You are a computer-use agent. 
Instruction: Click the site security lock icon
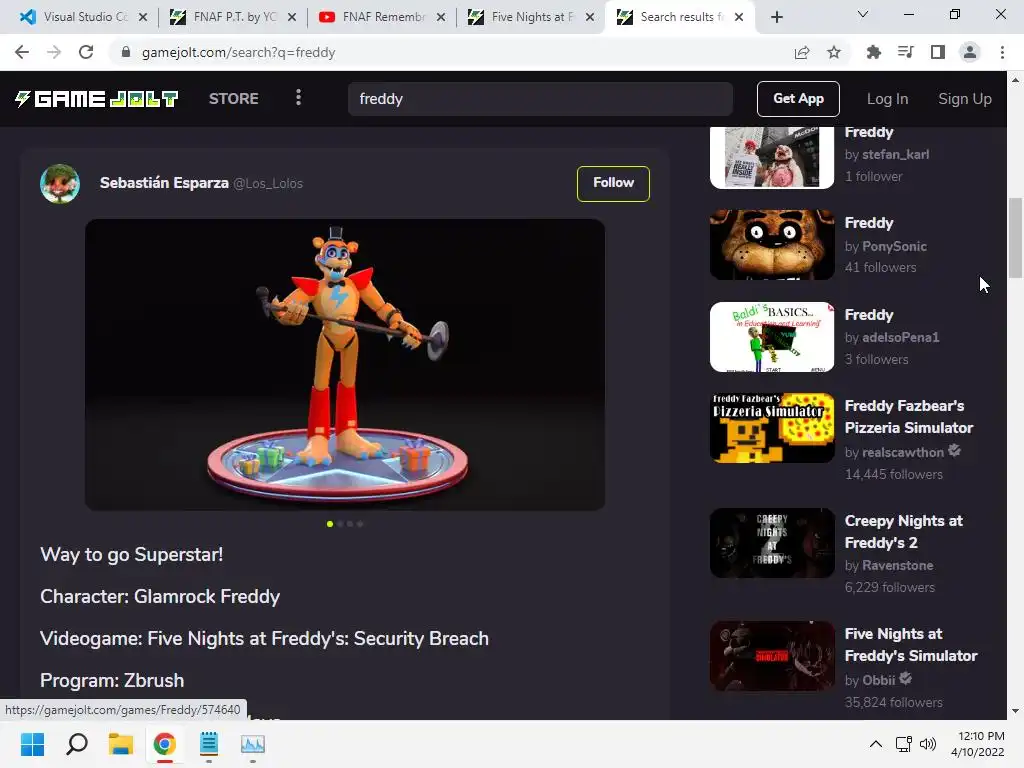pyautogui.click(x=126, y=52)
